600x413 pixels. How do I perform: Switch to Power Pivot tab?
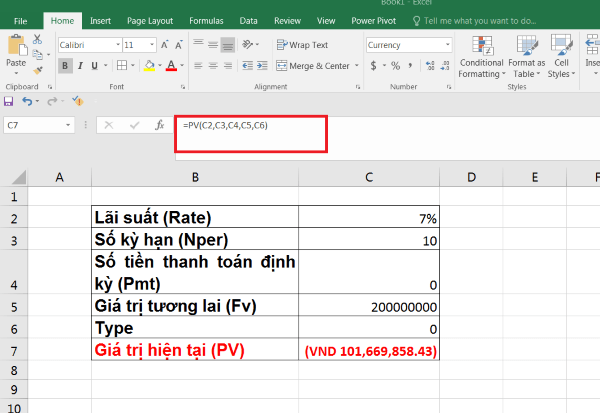(373, 21)
